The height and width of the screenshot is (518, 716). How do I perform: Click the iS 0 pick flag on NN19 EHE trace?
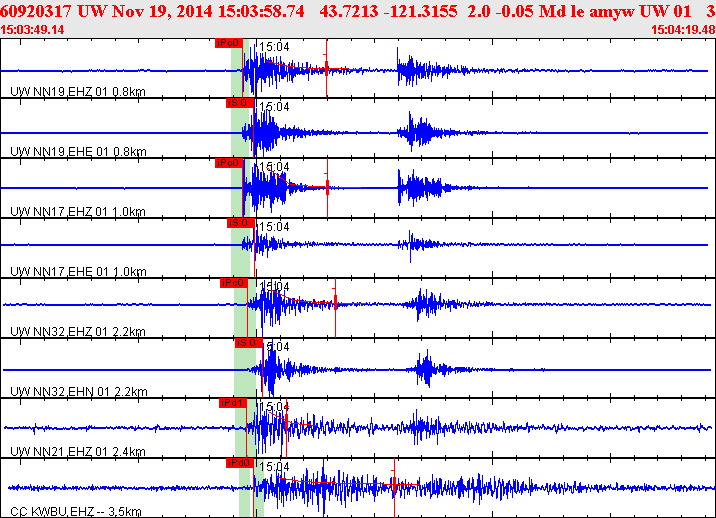point(240,103)
